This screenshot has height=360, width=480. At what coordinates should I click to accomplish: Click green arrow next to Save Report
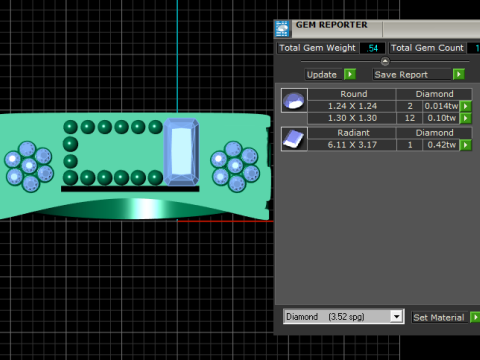[x=459, y=74]
